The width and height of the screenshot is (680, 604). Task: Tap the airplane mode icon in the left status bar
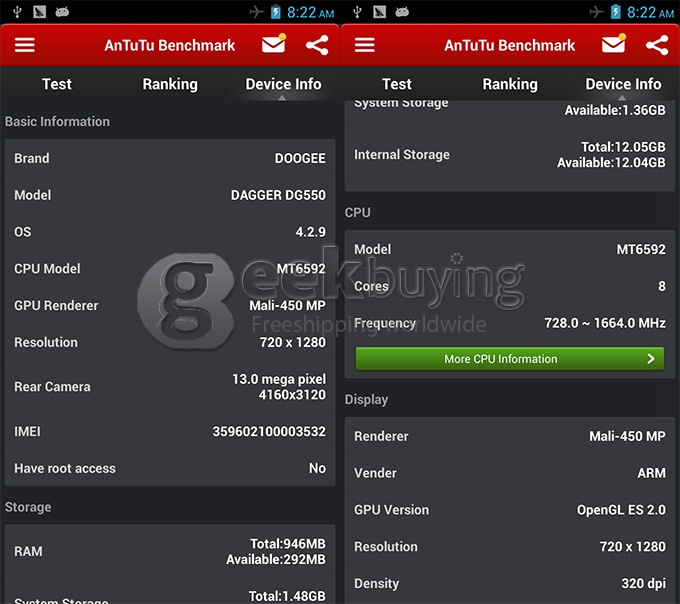(x=258, y=12)
